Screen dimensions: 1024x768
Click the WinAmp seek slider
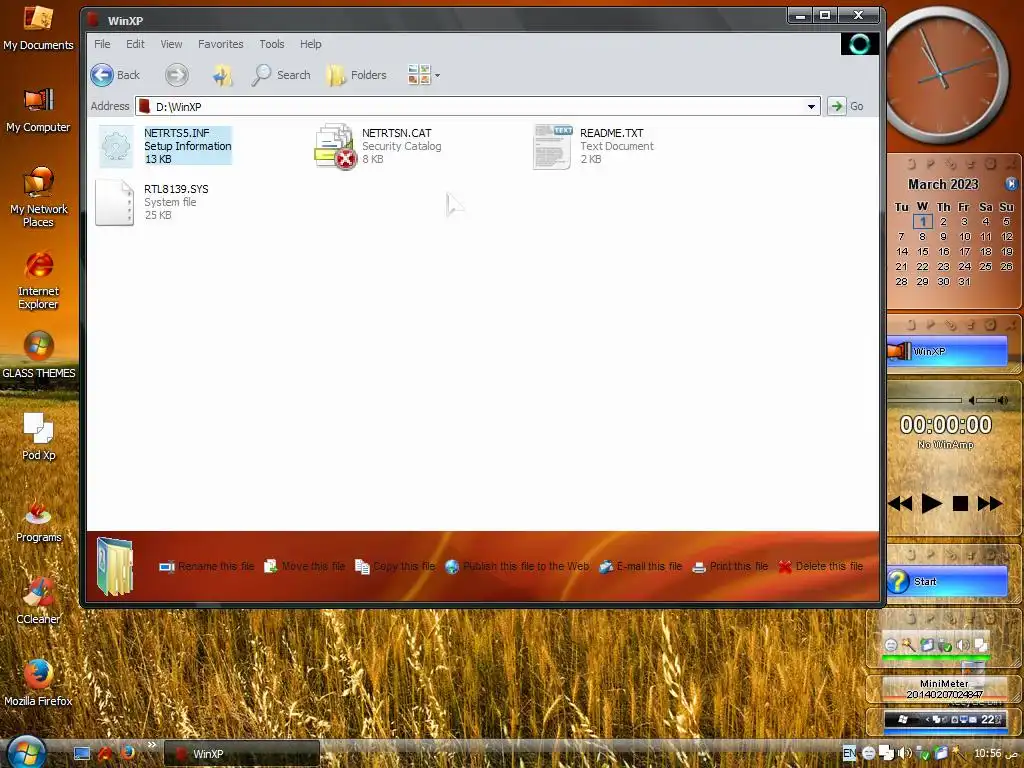pyautogui.click(x=924, y=400)
